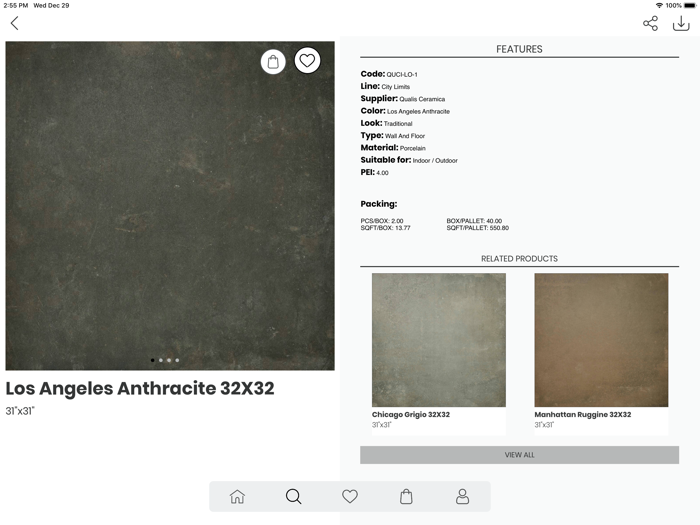
Task: Add tile to bag from image overlay
Action: pyautogui.click(x=273, y=62)
